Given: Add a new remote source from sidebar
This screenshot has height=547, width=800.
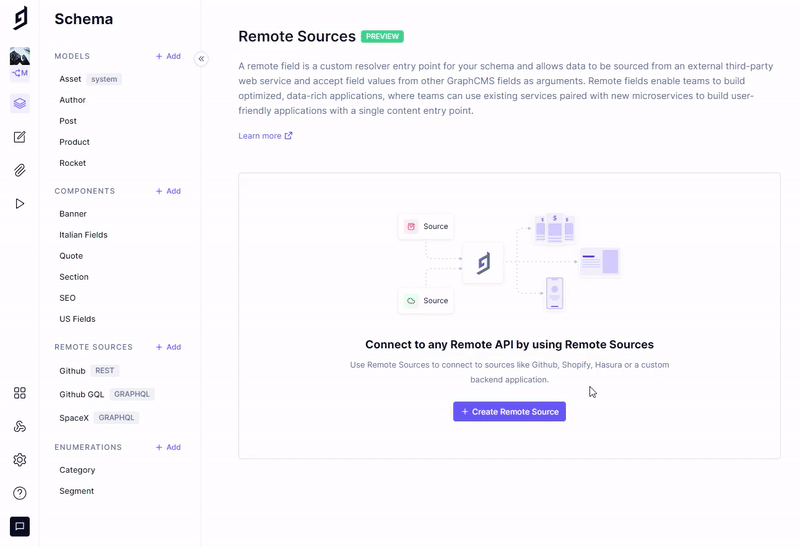Looking at the screenshot, I should (168, 347).
